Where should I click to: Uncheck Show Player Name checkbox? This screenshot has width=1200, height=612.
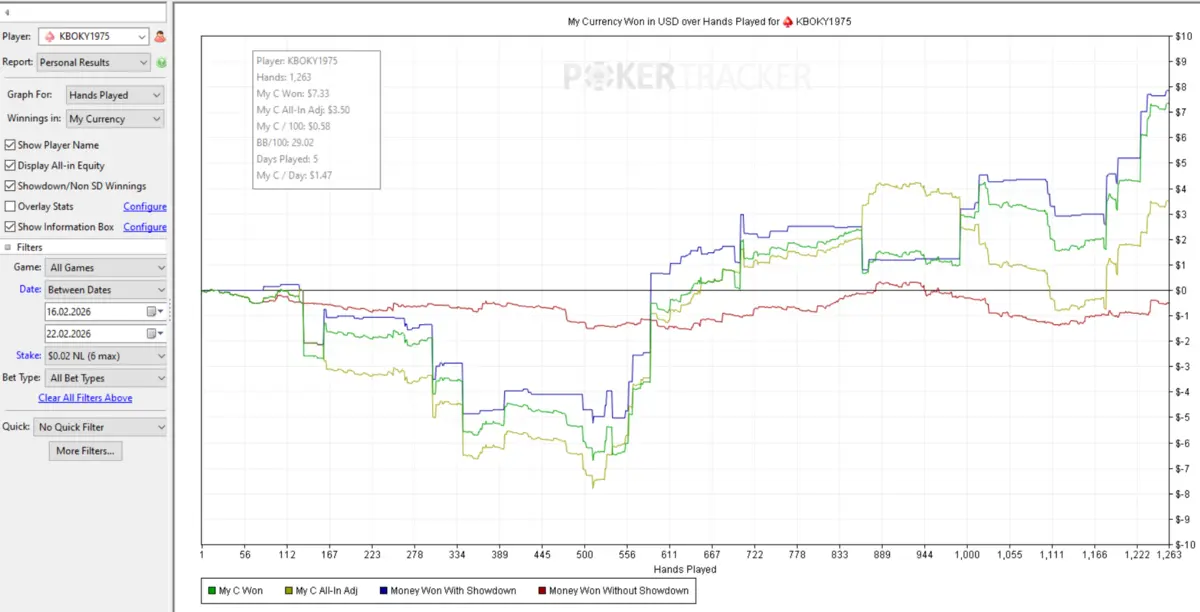[x=10, y=145]
